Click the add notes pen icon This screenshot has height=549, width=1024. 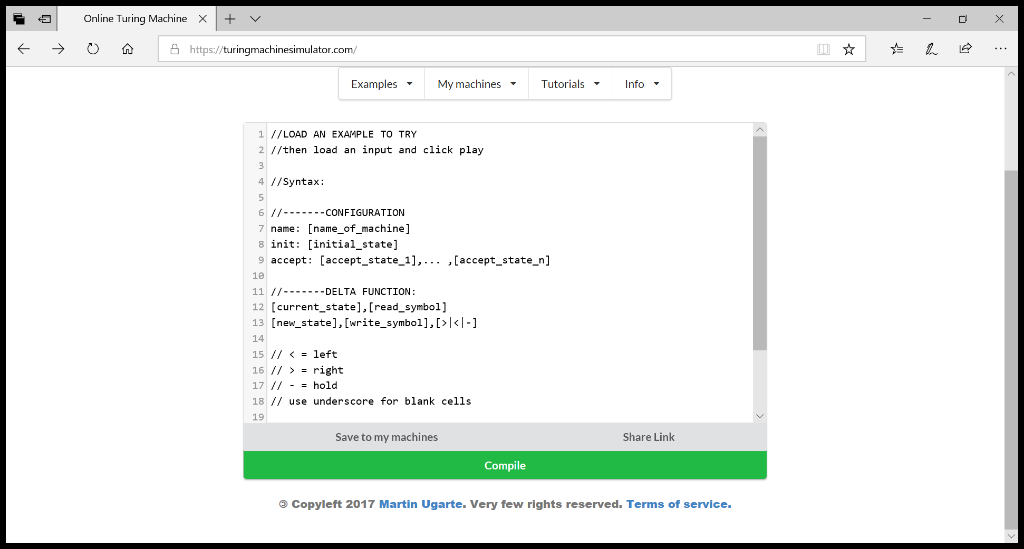tap(931, 49)
